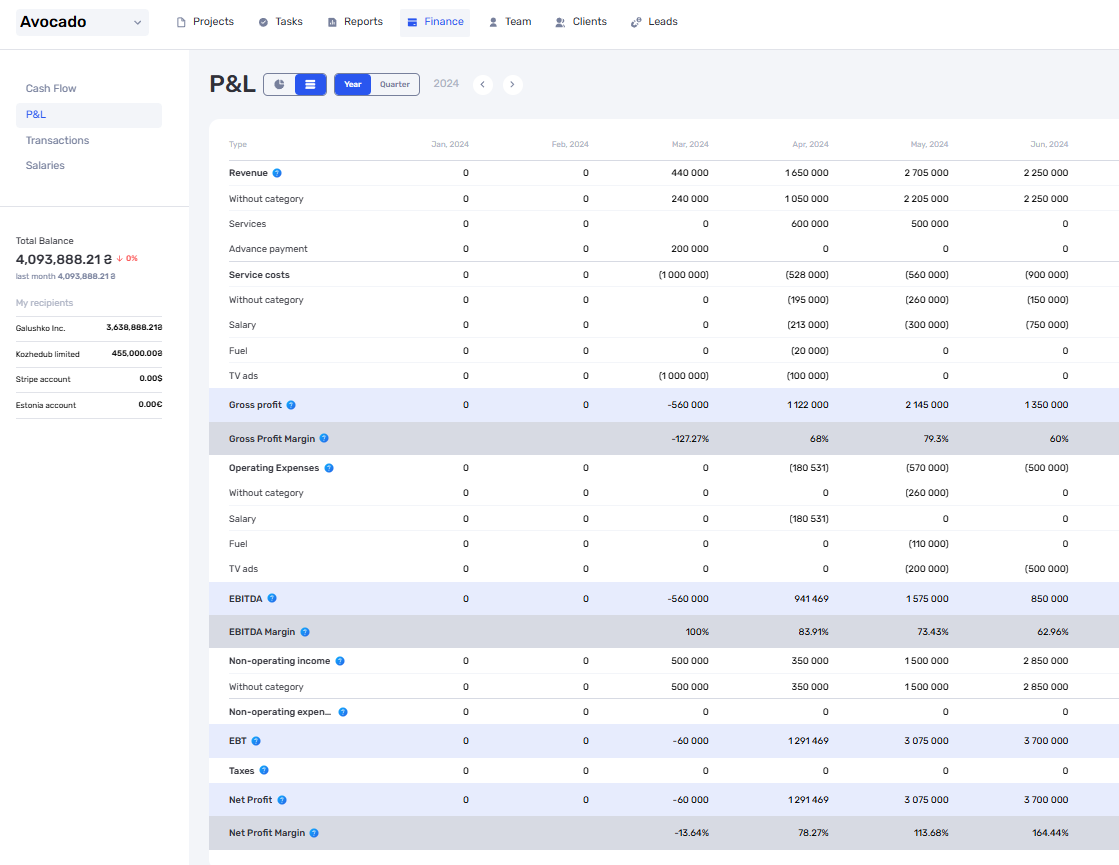Image resolution: width=1119 pixels, height=865 pixels.
Task: Select the Finance tab
Action: 435,22
